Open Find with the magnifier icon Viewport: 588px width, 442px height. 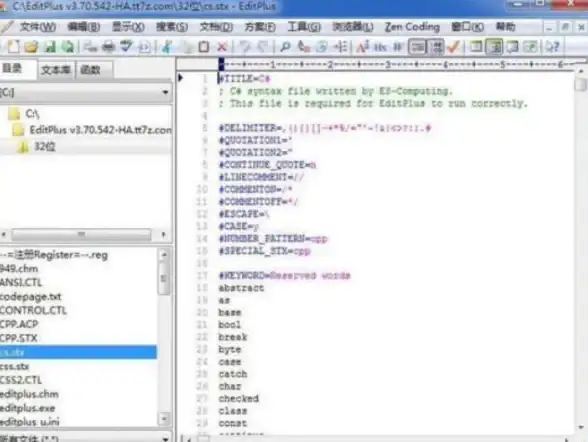(x=285, y=47)
